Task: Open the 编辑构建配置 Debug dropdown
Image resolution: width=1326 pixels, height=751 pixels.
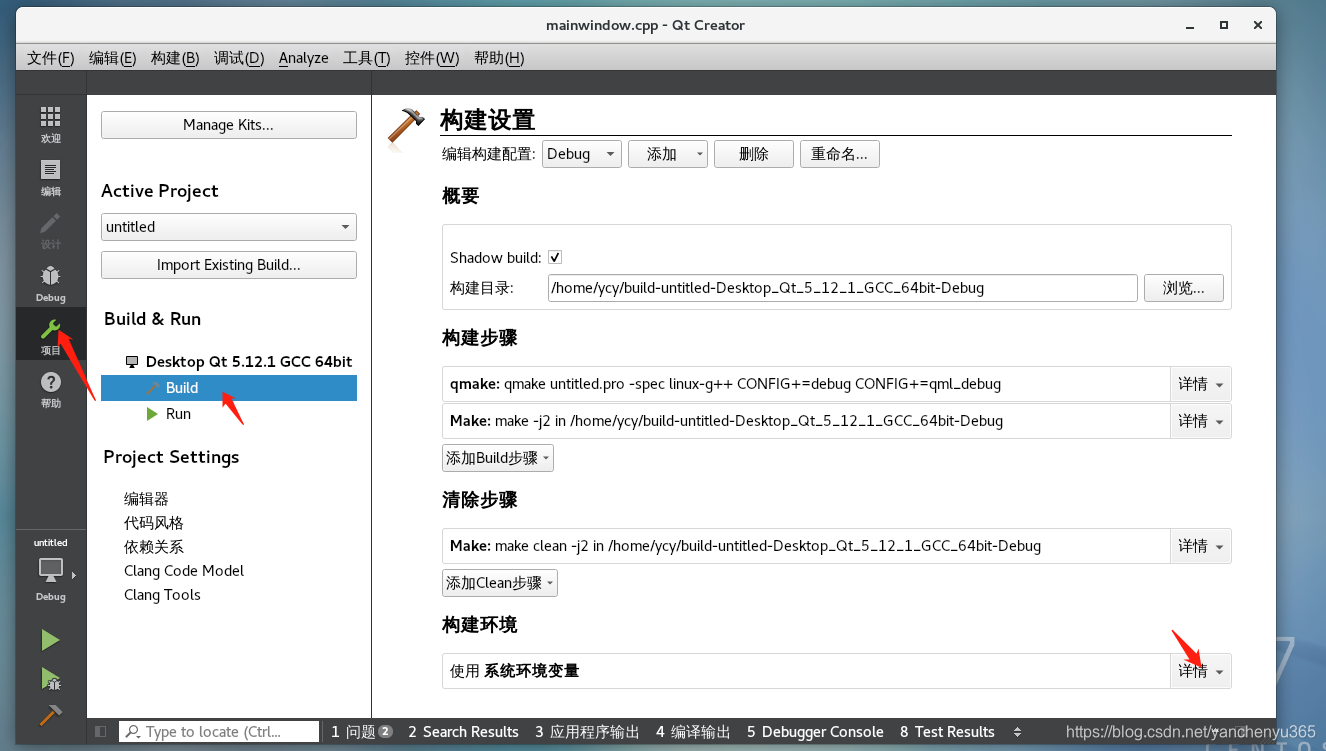Action: (581, 153)
